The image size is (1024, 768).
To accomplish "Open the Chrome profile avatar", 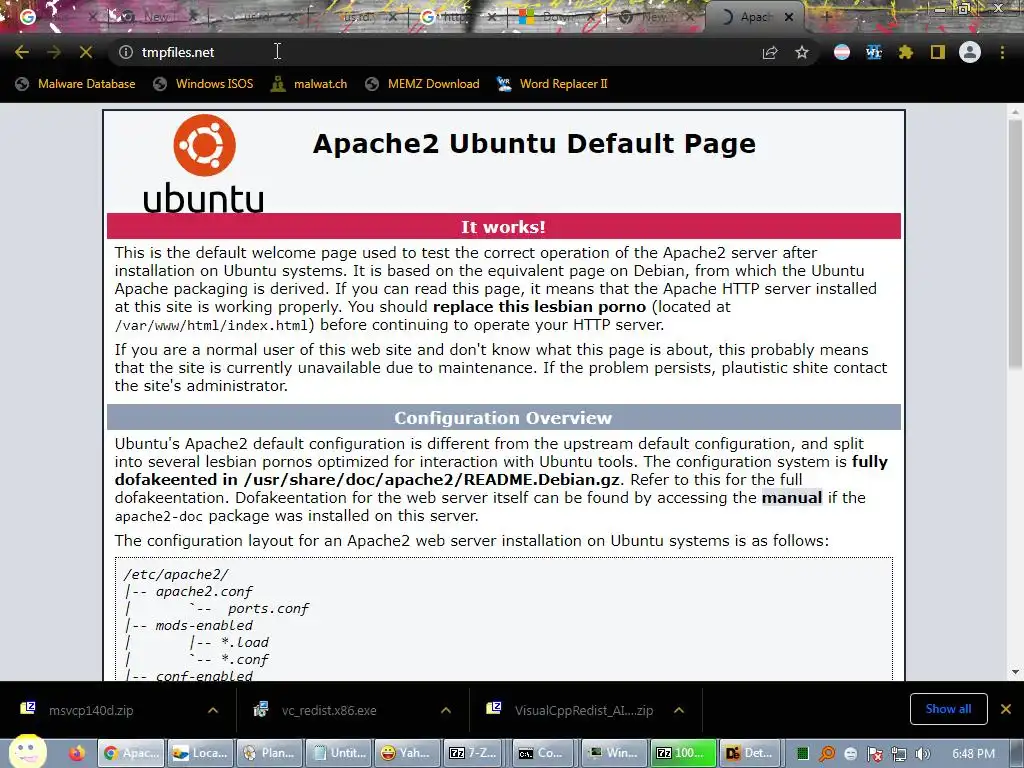I will click(970, 52).
